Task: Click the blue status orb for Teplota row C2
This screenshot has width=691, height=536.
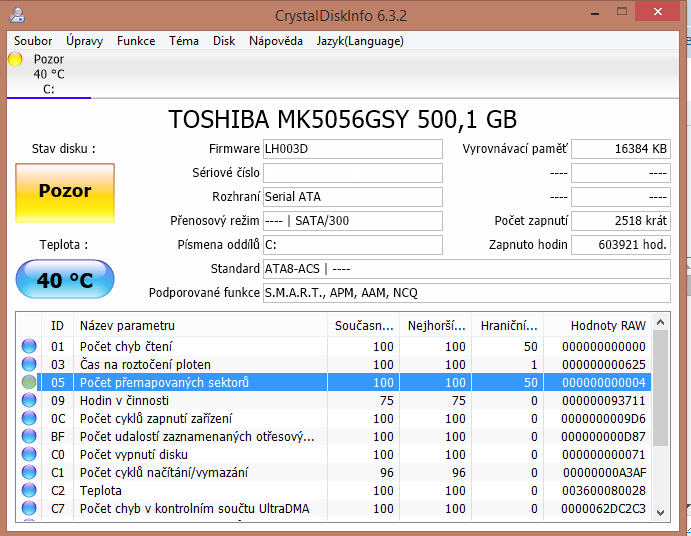Action: click(29, 491)
